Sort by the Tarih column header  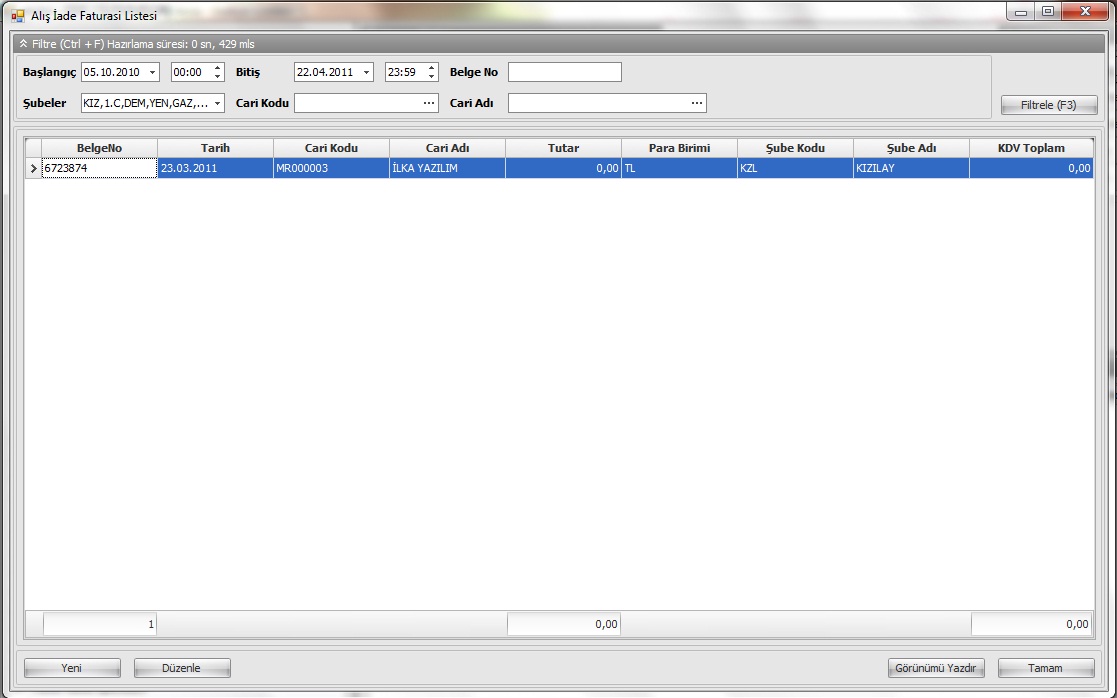pyautogui.click(x=215, y=148)
